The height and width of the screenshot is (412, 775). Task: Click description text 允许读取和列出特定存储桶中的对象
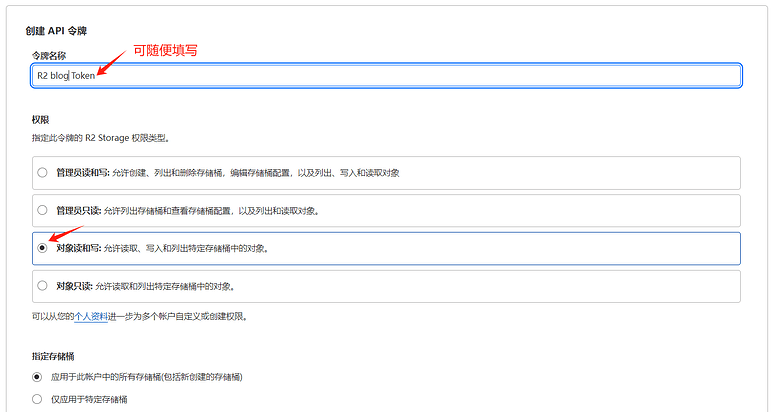click(172, 286)
